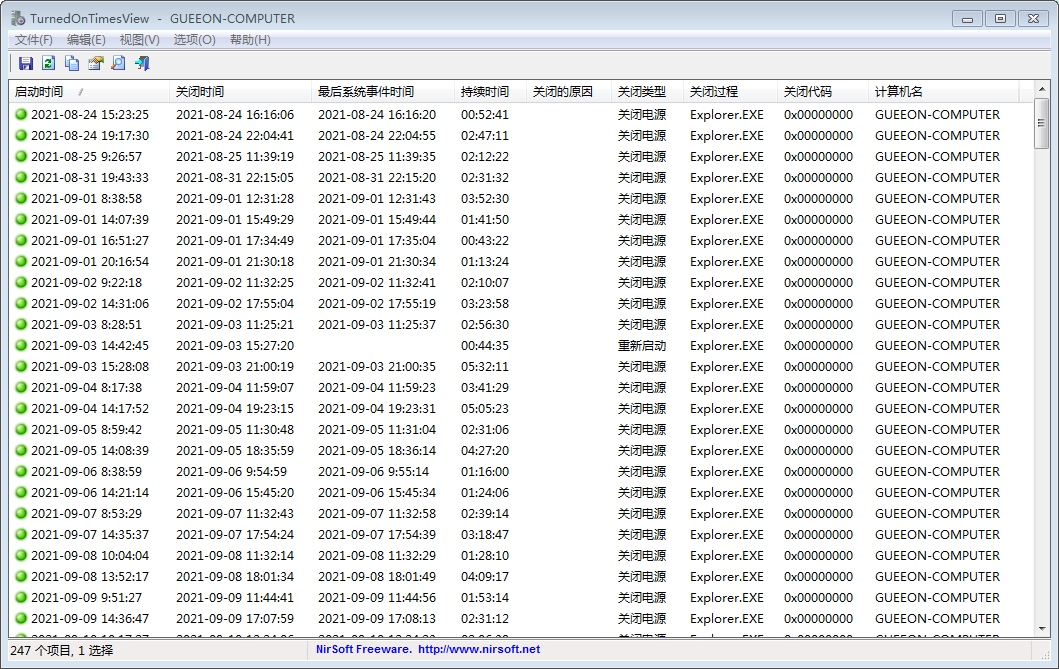Open the Properties toolbar icon

[96, 64]
